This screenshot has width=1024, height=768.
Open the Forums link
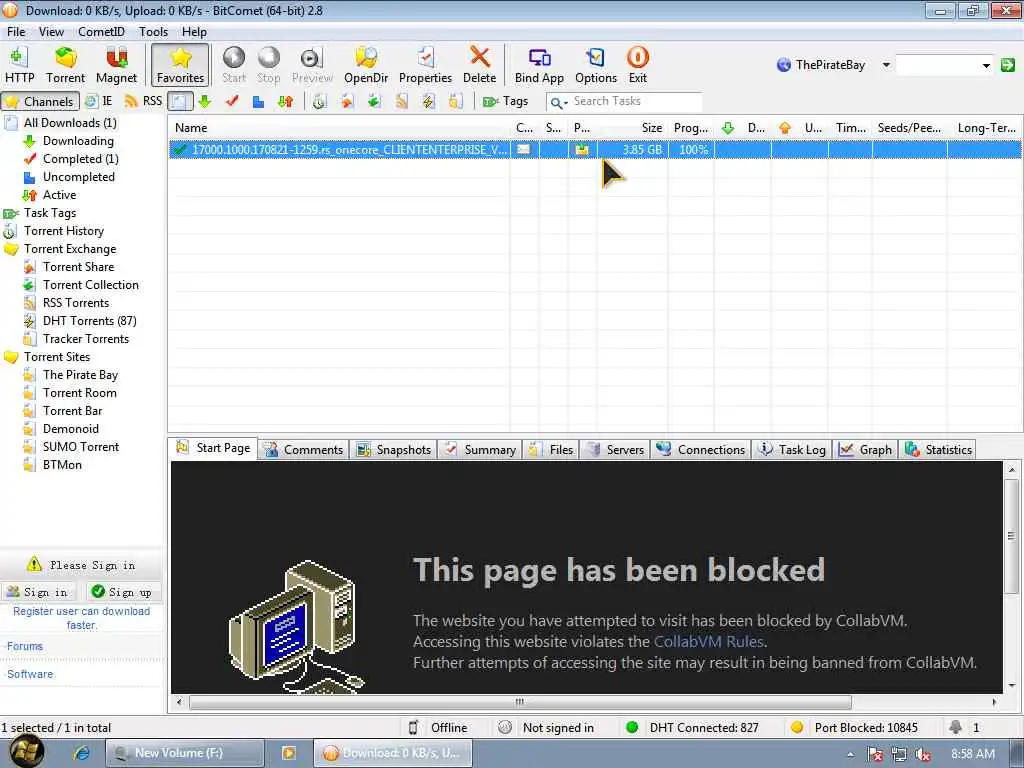[x=25, y=647]
